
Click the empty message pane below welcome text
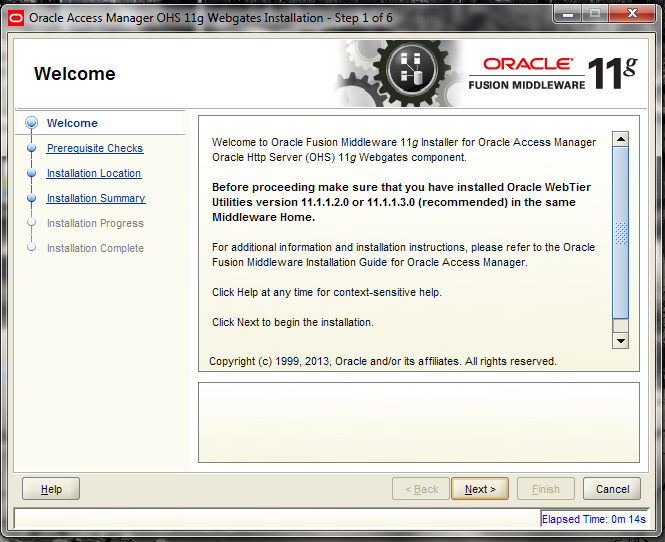419,422
